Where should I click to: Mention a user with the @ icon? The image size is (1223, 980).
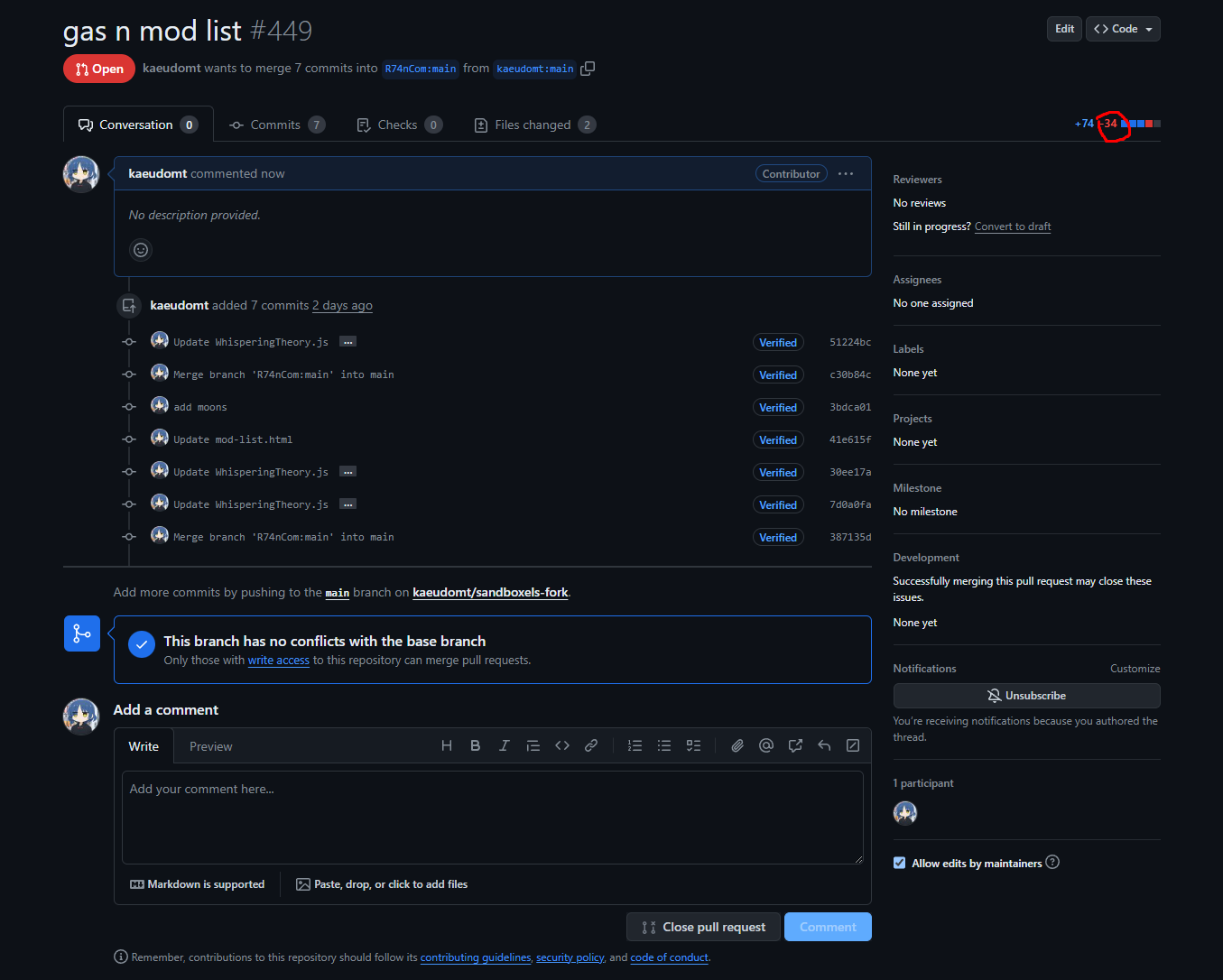765,745
